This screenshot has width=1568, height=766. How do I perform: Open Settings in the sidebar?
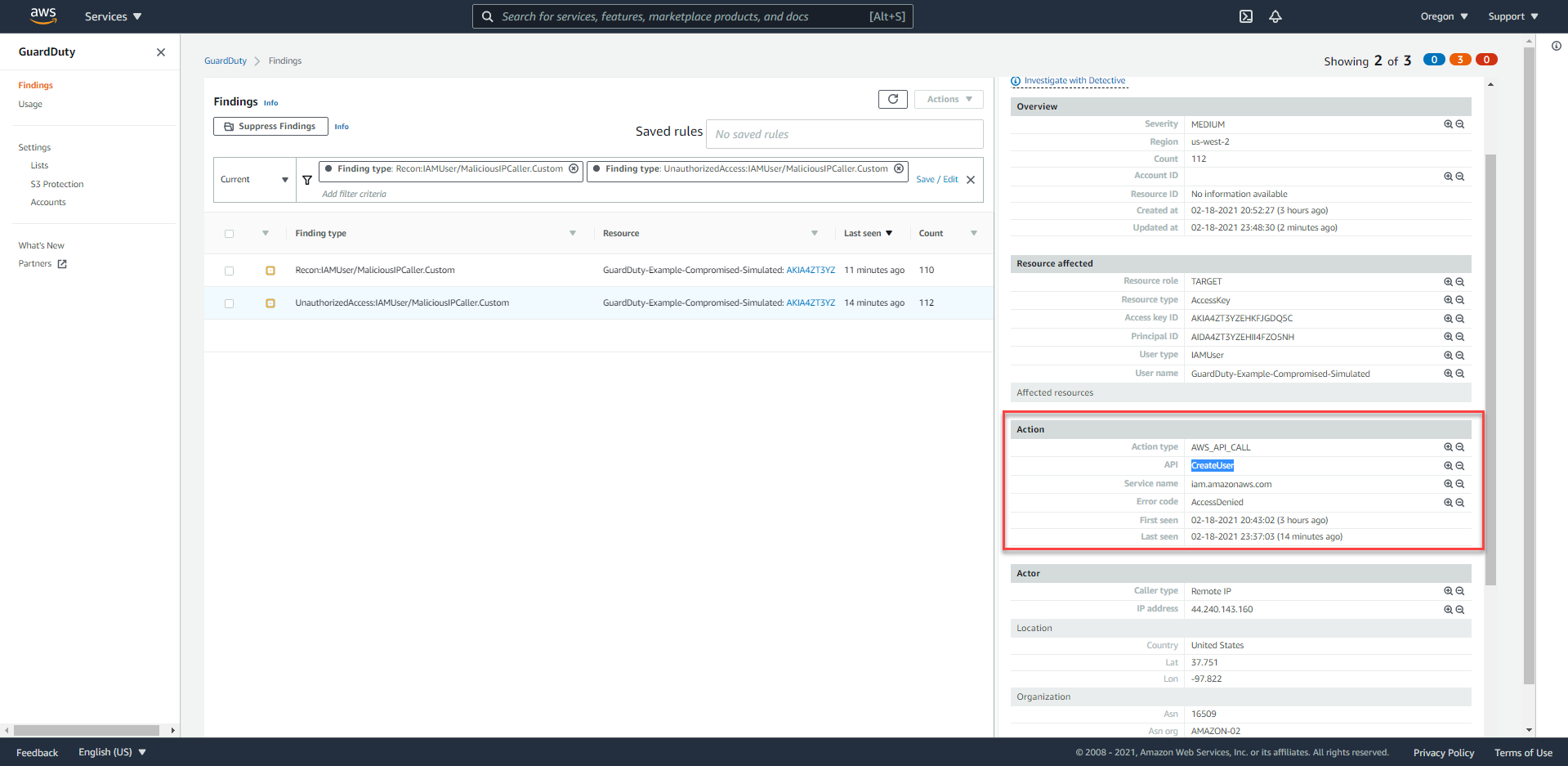[34, 148]
